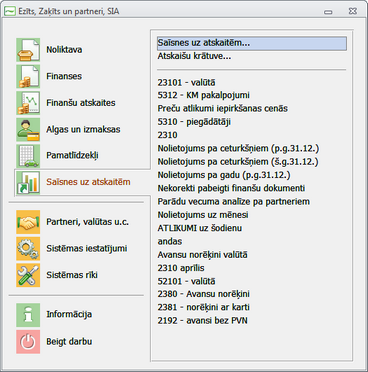The height and width of the screenshot is (372, 368).
Task: Click the Beigt darbu label
Action: (x=69, y=342)
